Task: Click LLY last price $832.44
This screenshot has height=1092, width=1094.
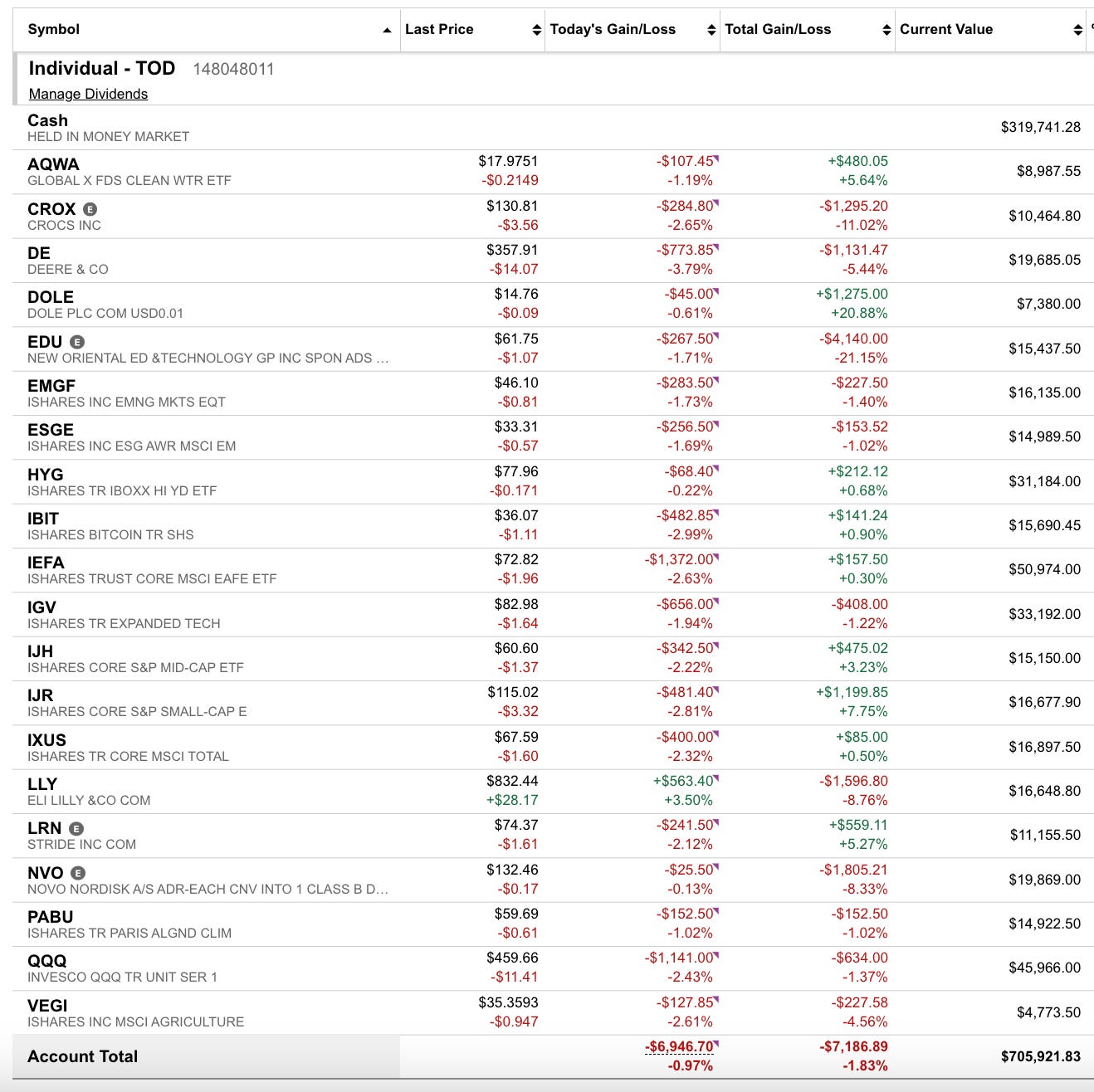Action: click(512, 781)
